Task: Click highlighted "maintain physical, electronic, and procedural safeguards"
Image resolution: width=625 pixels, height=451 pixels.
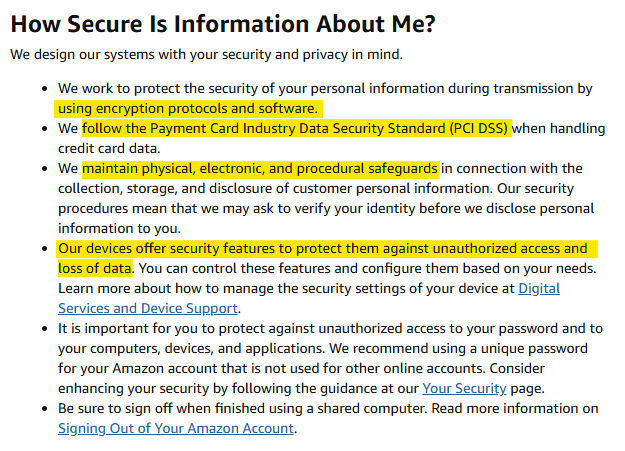Action: coord(260,168)
